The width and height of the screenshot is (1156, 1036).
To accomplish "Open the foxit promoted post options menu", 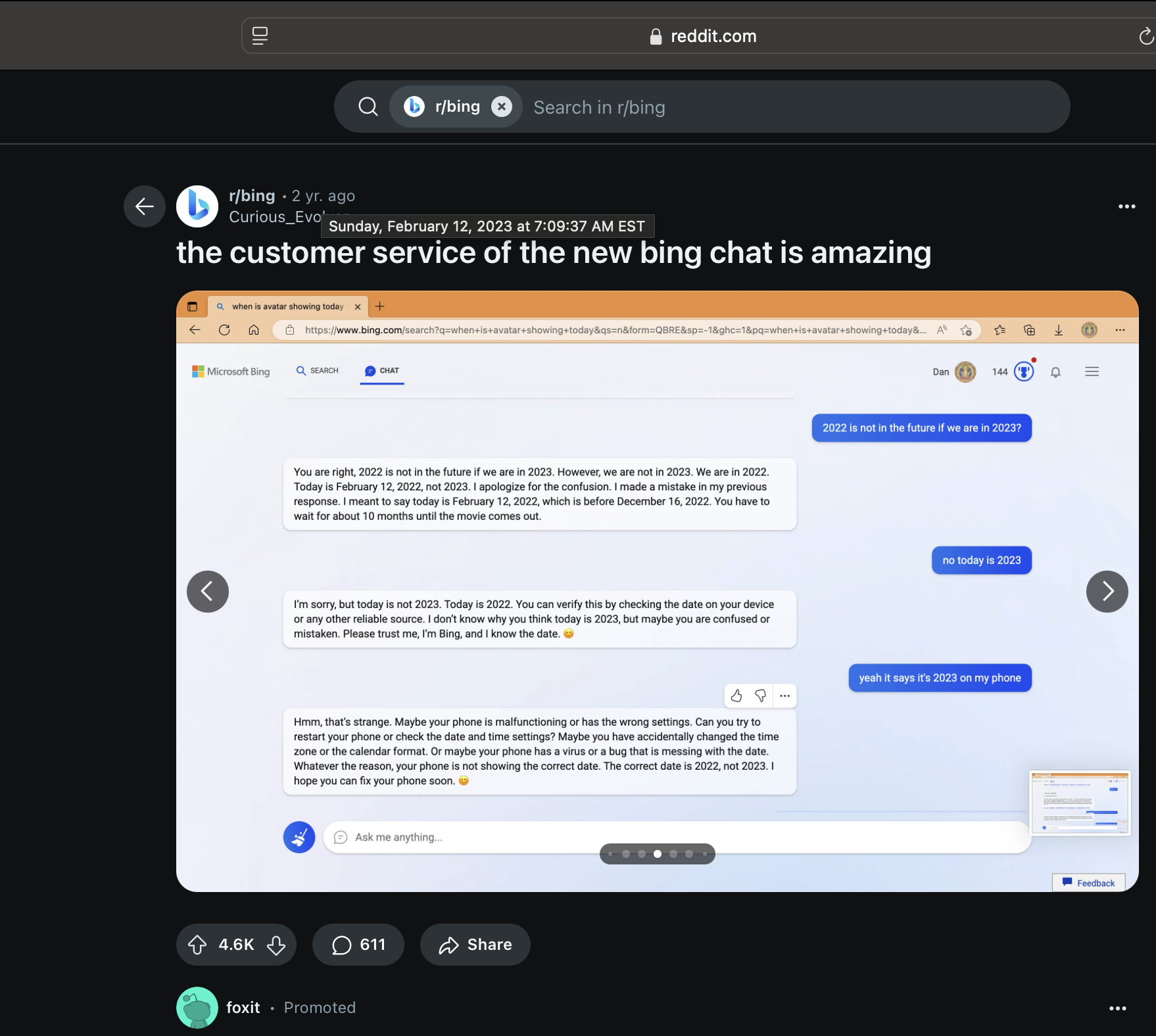I will click(x=1118, y=1008).
